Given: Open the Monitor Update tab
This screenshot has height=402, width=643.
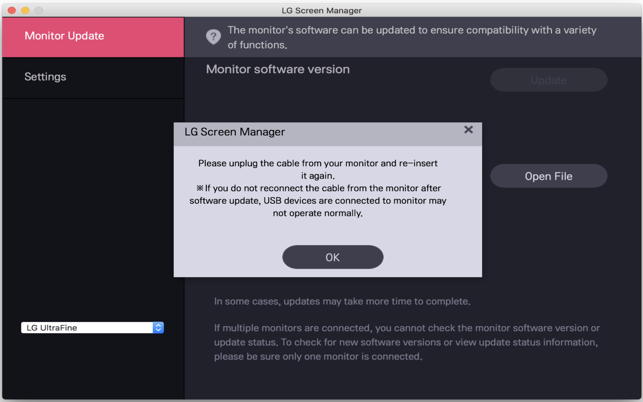Looking at the screenshot, I should coord(93,37).
